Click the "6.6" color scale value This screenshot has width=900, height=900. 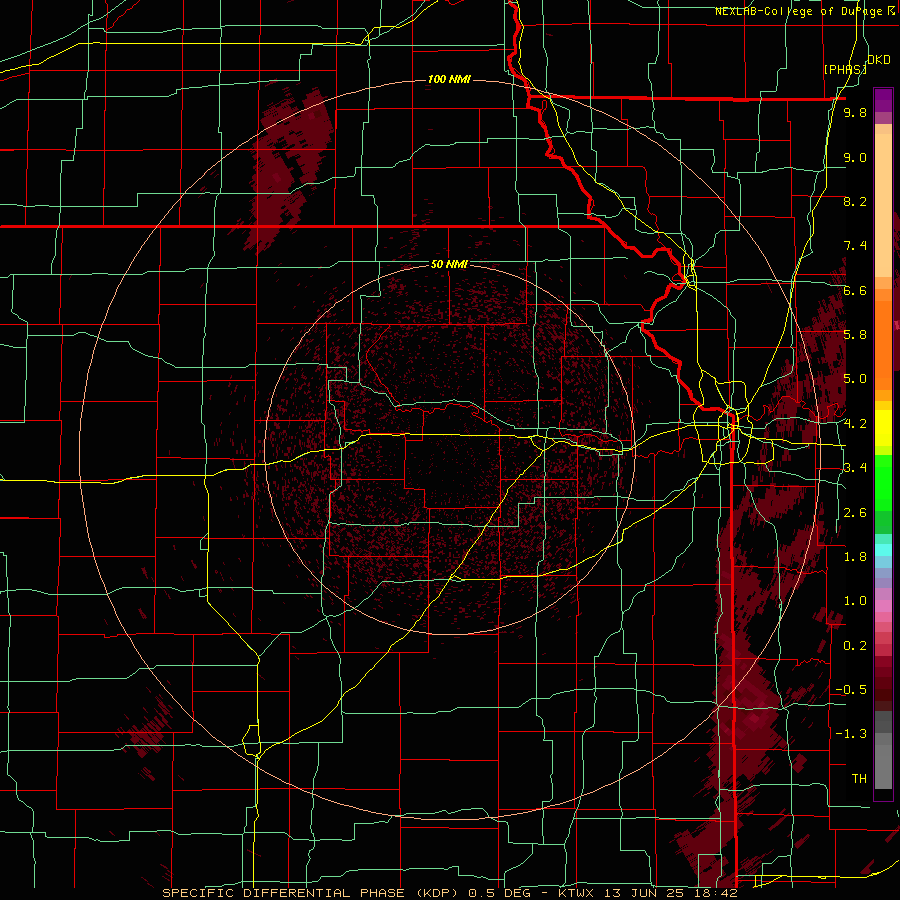(855, 290)
